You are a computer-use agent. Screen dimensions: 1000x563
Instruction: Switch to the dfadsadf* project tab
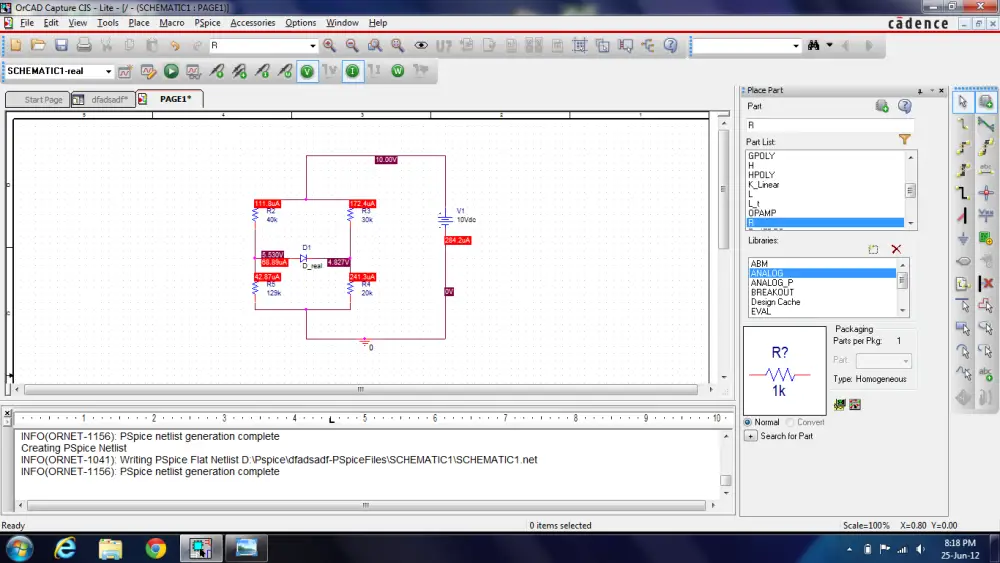tap(103, 99)
